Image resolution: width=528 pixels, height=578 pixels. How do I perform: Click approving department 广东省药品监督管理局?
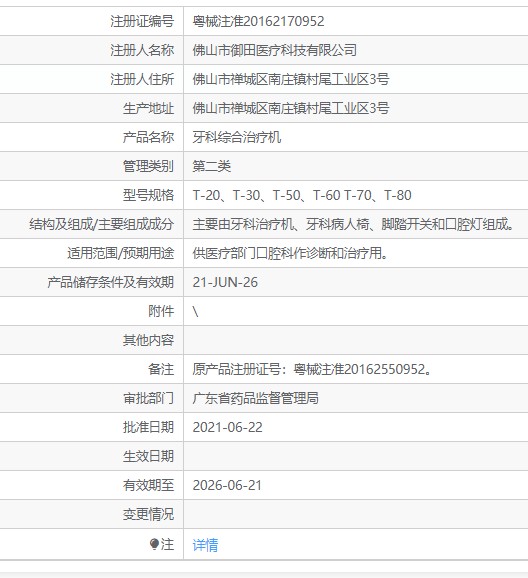[x=256, y=398]
